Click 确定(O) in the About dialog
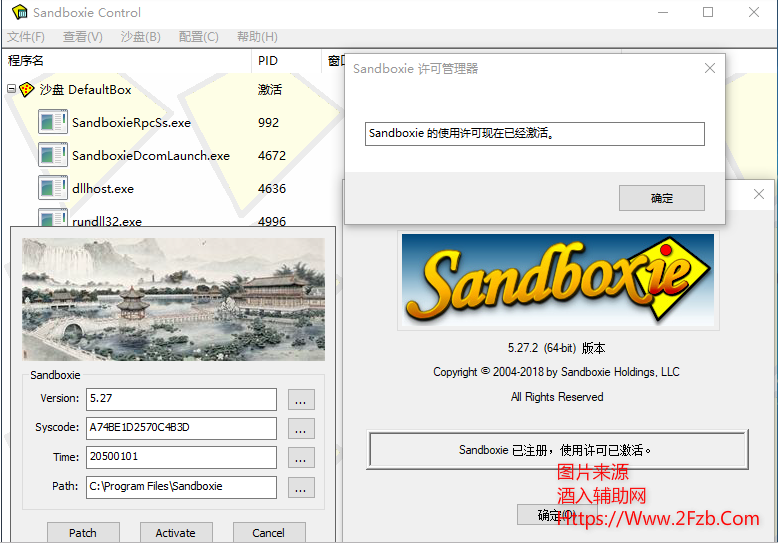This screenshot has width=778, height=546. point(557,515)
